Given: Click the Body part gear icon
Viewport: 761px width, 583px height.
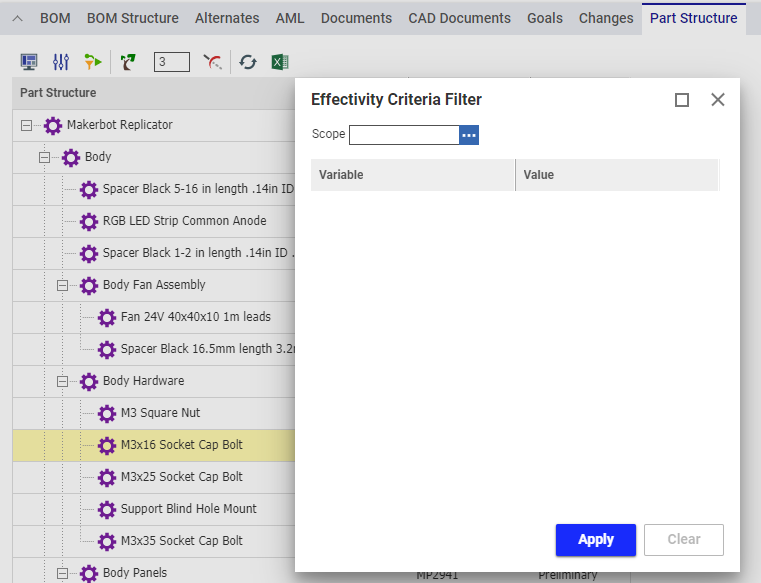Looking at the screenshot, I should (71, 158).
